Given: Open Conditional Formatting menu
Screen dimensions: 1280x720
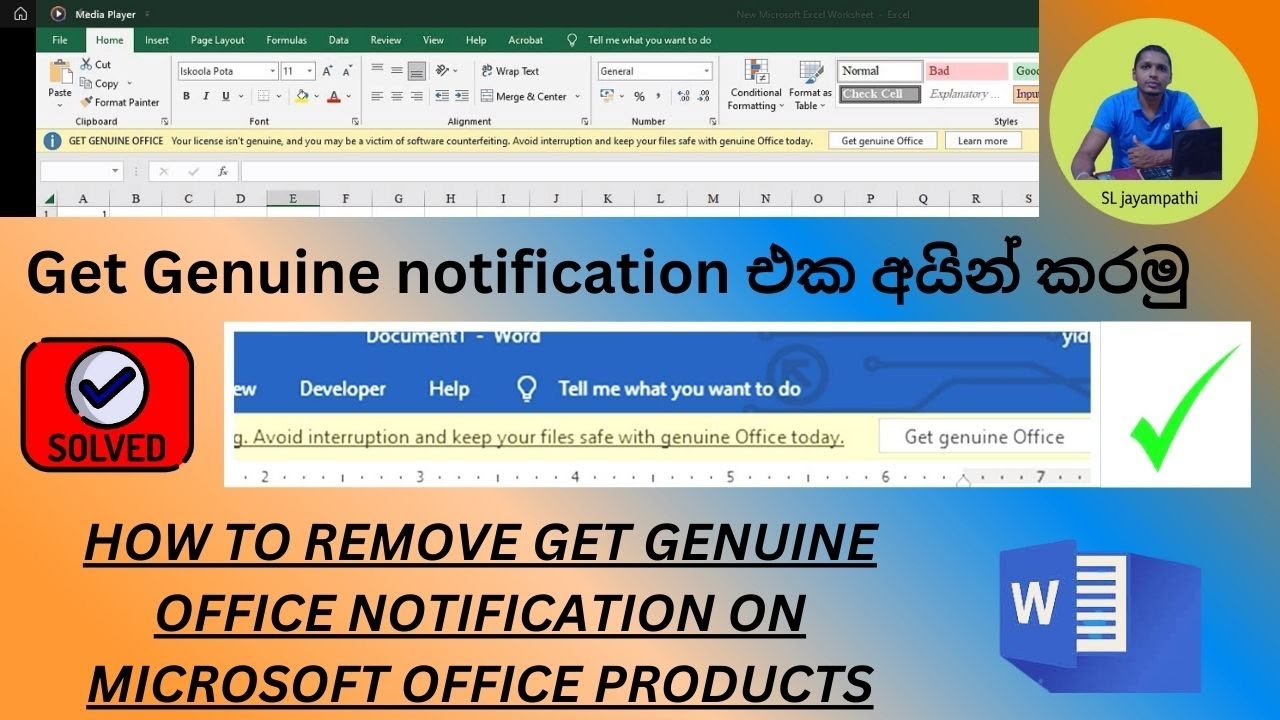Looking at the screenshot, I should click(x=755, y=86).
